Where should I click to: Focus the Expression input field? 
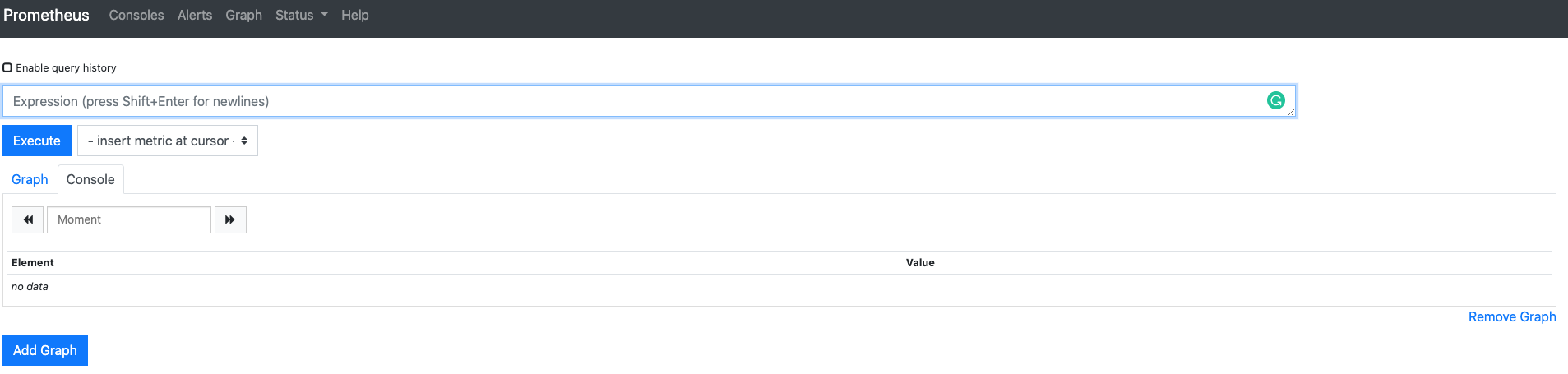(633, 101)
